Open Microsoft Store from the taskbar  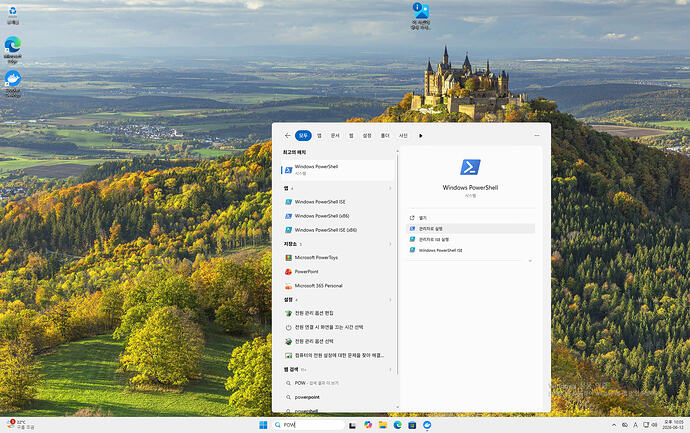point(412,425)
